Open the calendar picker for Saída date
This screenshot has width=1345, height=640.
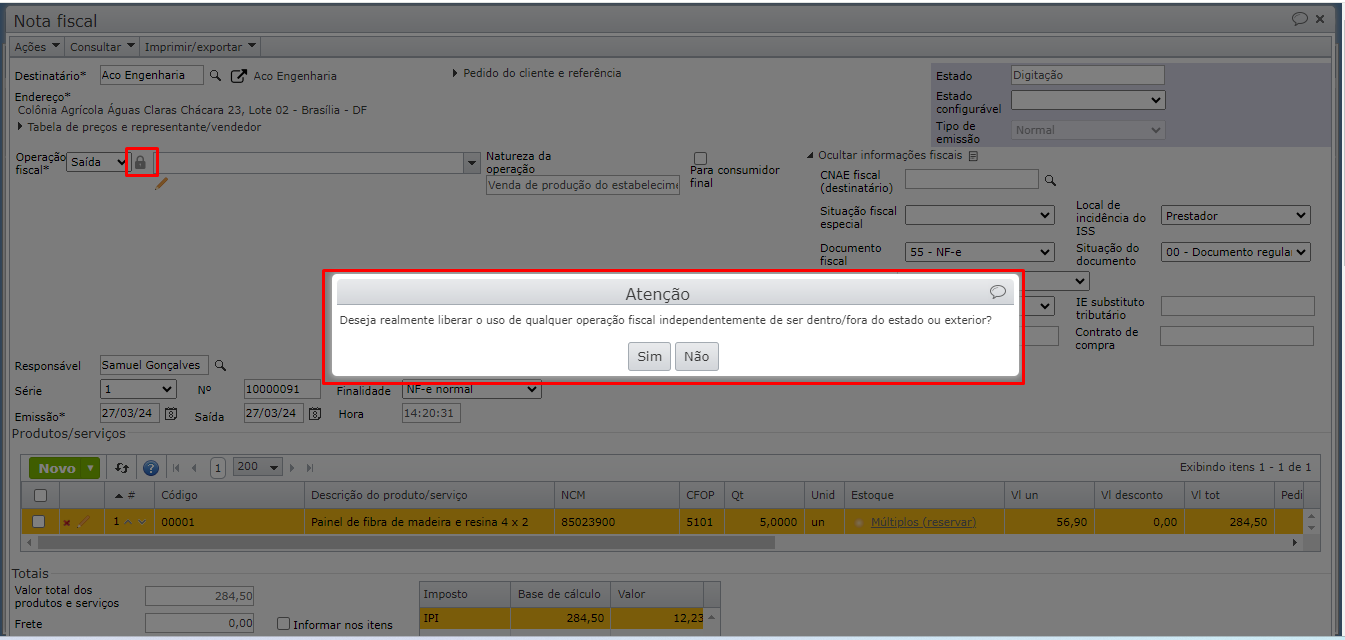click(x=315, y=413)
